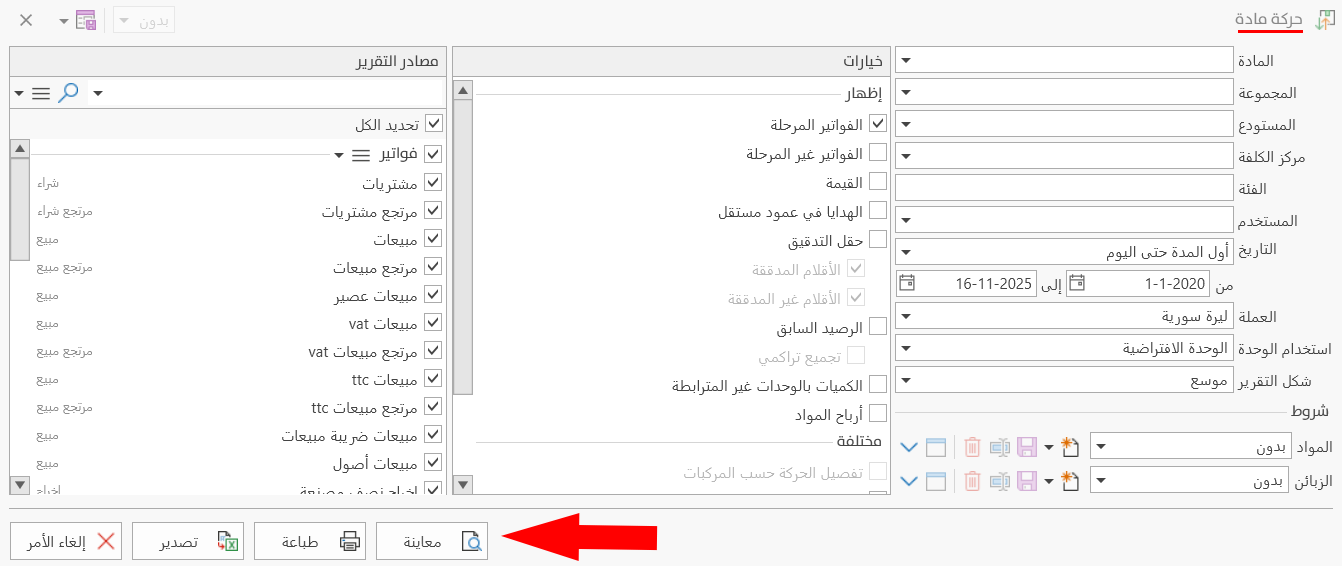The height and width of the screenshot is (566, 1342).
Task: Click the list menu icon next to فواتير
Action: (x=360, y=155)
